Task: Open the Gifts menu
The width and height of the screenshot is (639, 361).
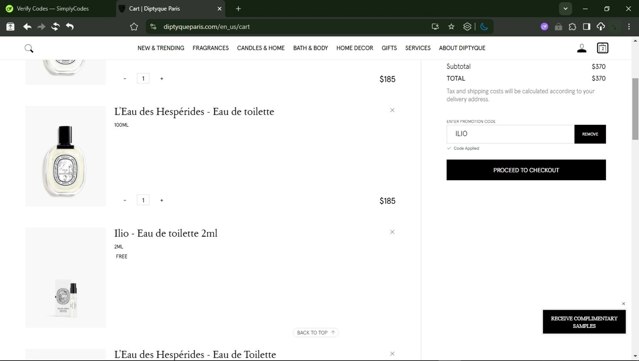Action: click(x=389, y=48)
